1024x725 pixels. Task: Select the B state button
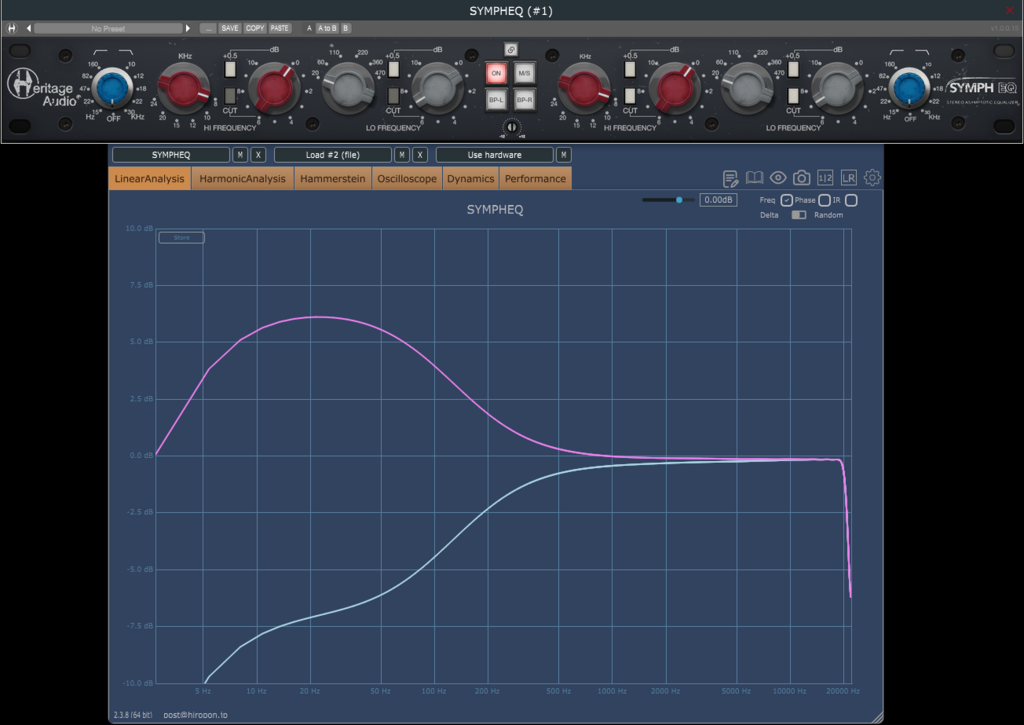346,28
